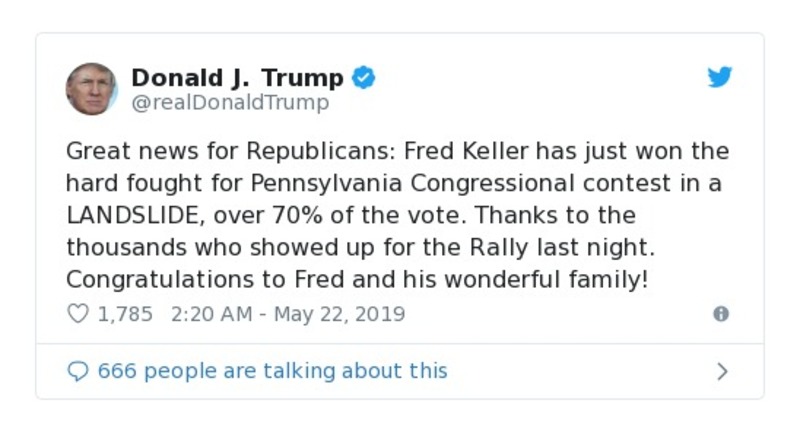The image size is (800, 432).
Task: Click the speech bubble reply icon
Action: point(77,371)
